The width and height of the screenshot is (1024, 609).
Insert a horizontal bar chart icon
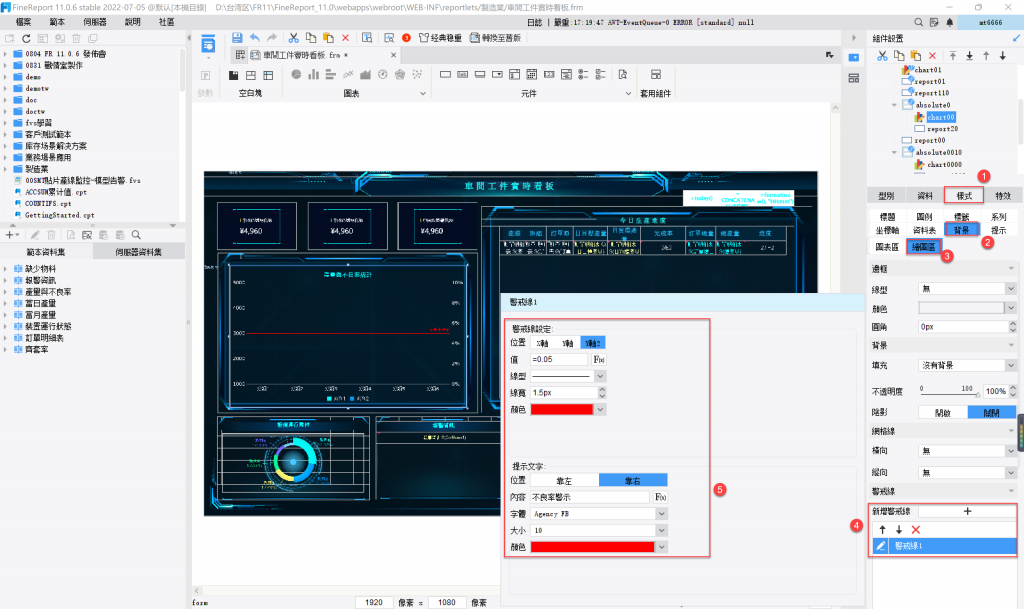pos(330,74)
